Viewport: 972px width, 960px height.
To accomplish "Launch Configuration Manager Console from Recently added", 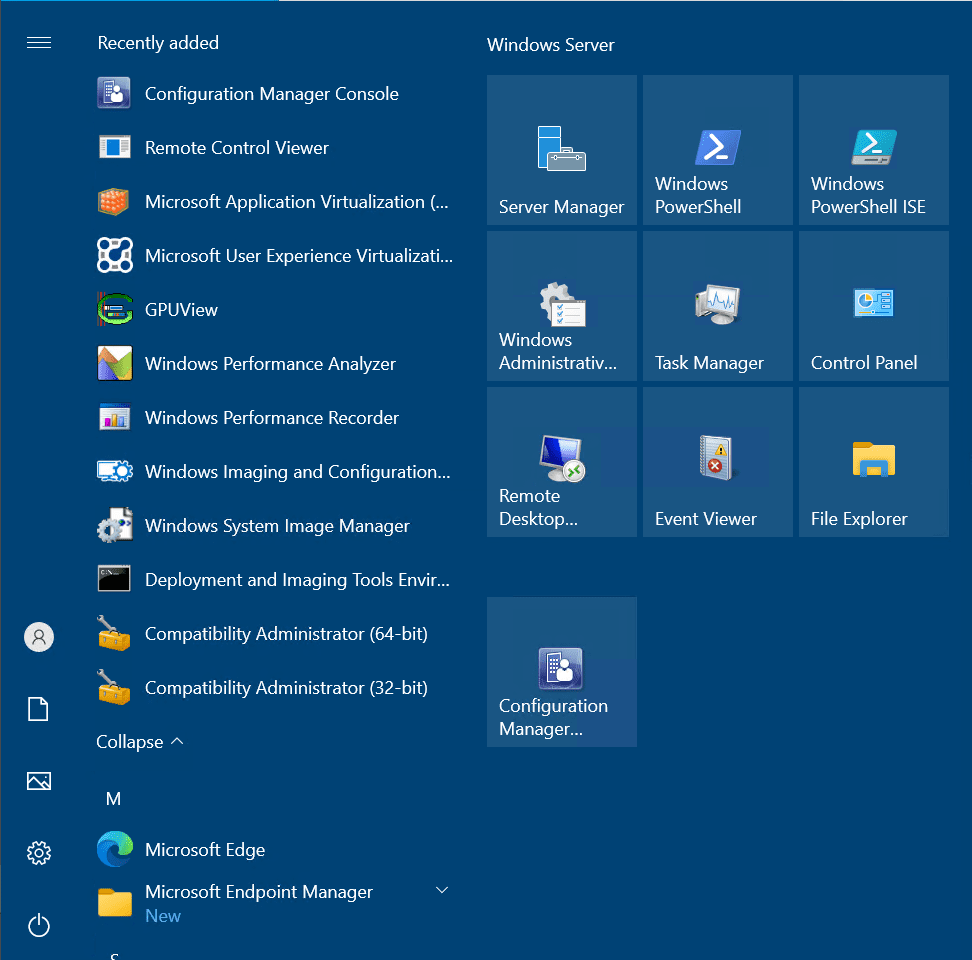I will tap(276, 94).
